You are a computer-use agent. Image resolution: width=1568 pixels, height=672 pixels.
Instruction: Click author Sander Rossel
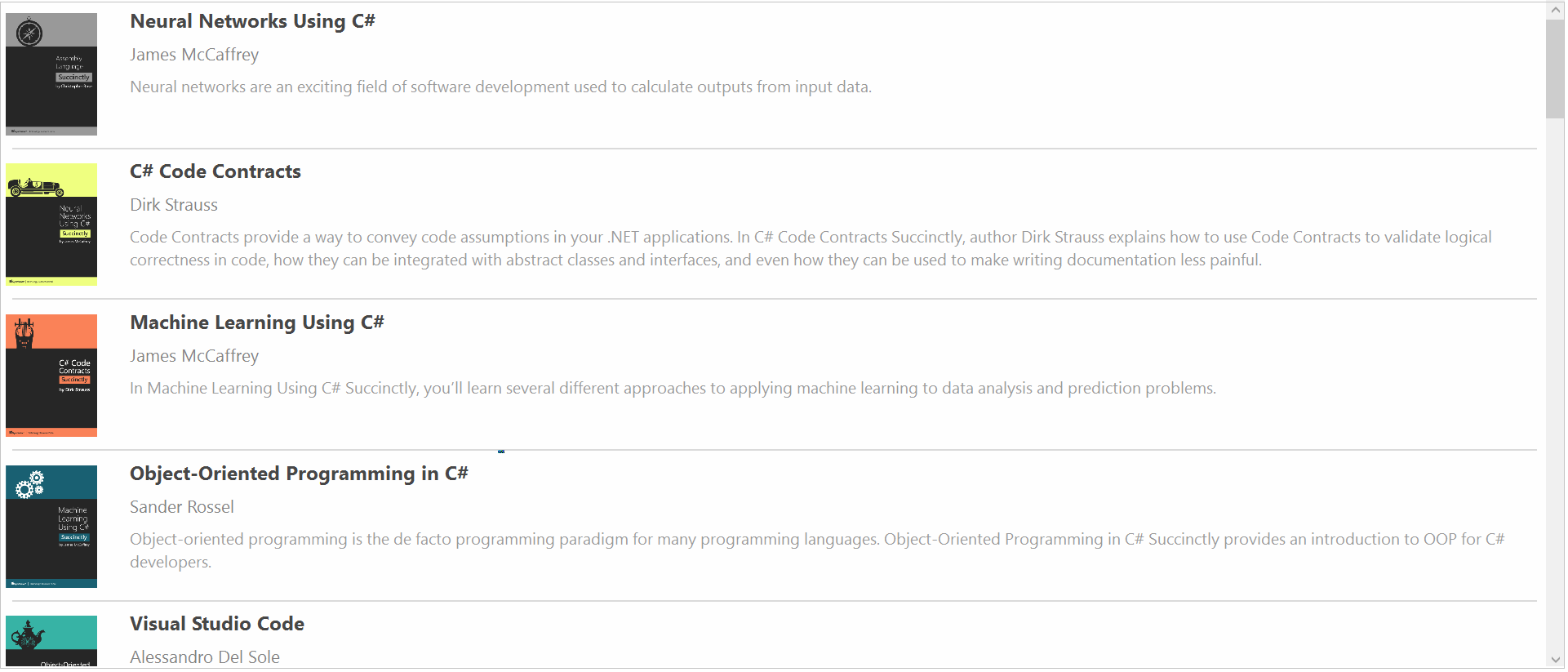(x=181, y=506)
